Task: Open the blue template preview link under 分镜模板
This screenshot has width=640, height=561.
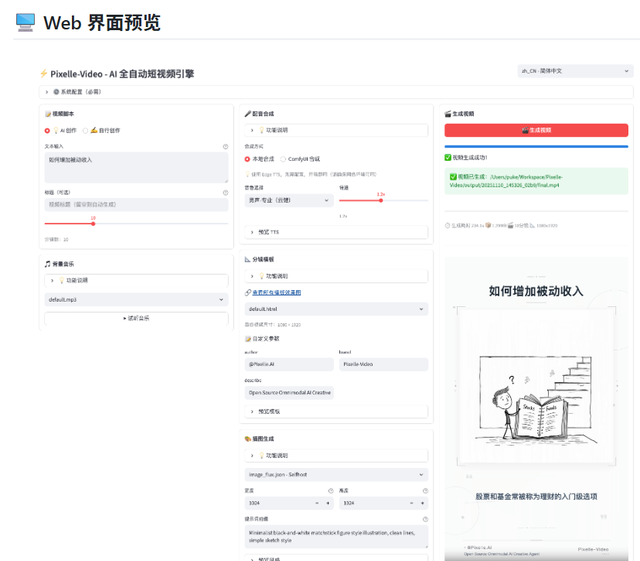Action: [277, 293]
